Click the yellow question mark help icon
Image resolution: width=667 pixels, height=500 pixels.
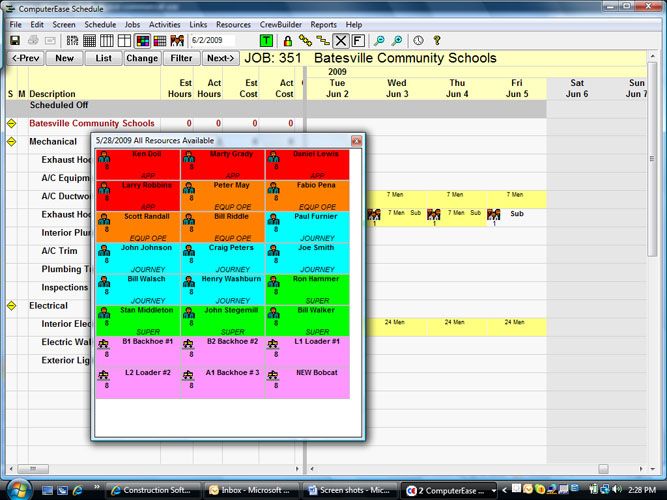(x=436, y=40)
